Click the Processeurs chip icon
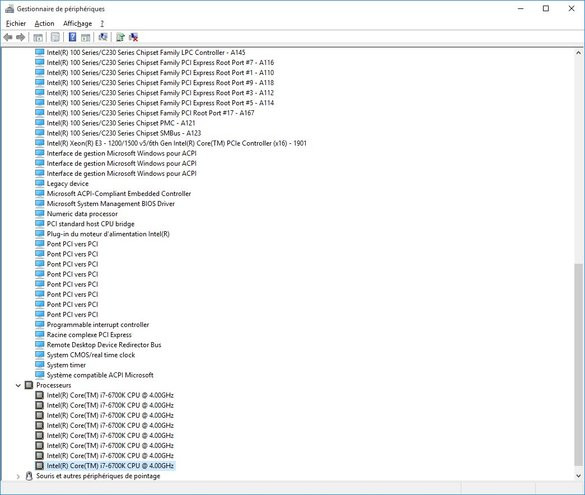The image size is (585, 495). (29, 385)
